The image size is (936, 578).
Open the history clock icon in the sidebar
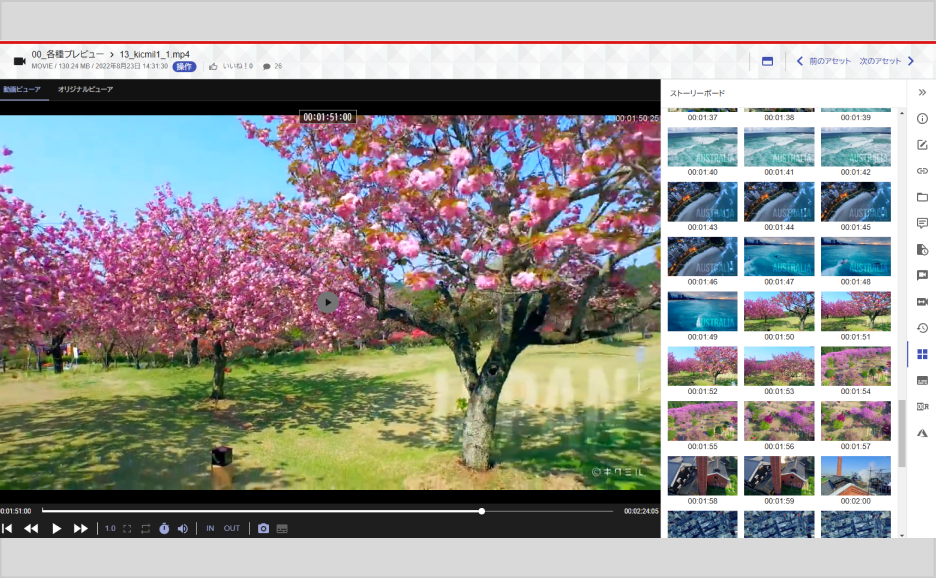tap(922, 328)
